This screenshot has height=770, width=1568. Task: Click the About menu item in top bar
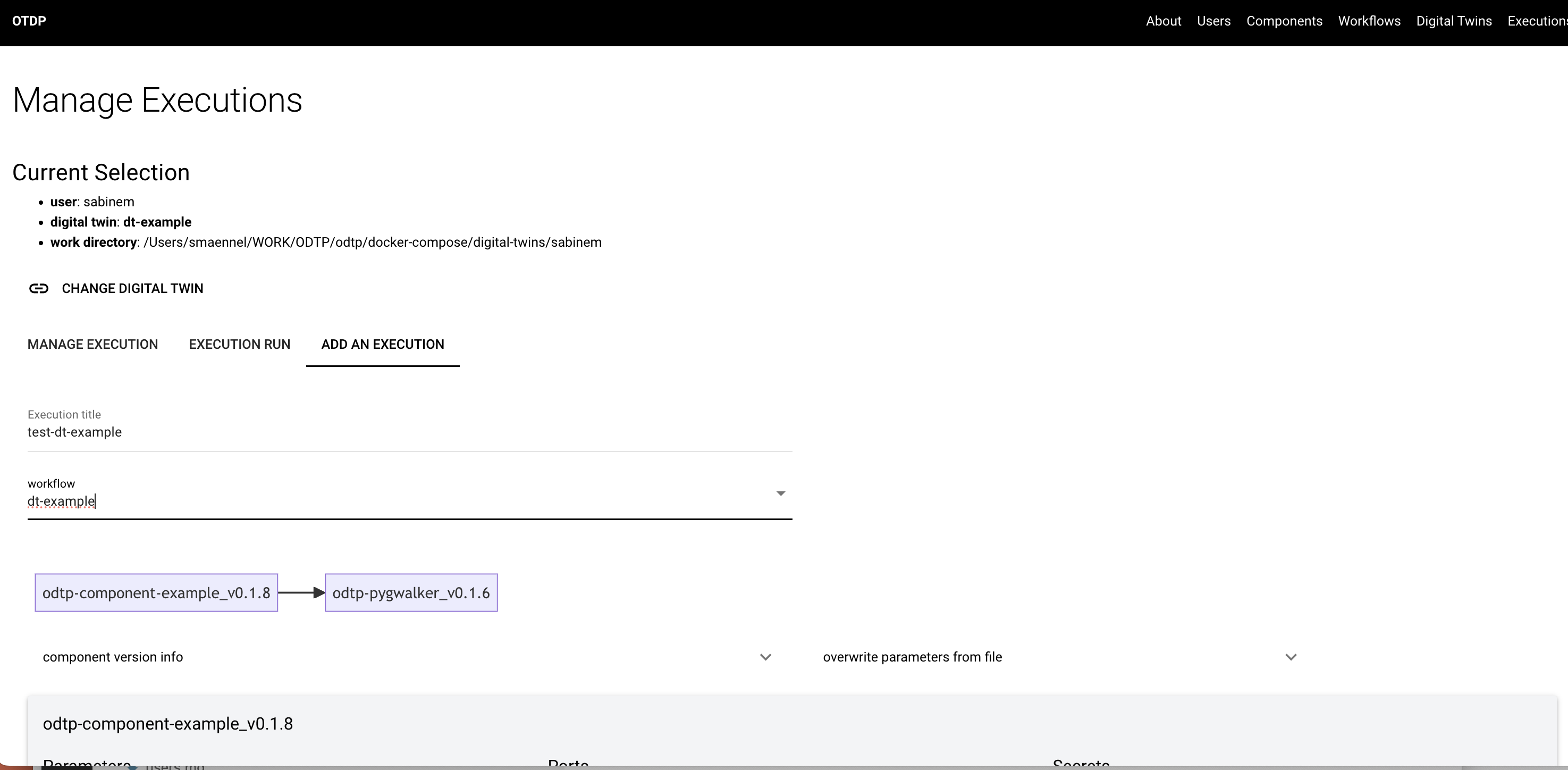1164,22
